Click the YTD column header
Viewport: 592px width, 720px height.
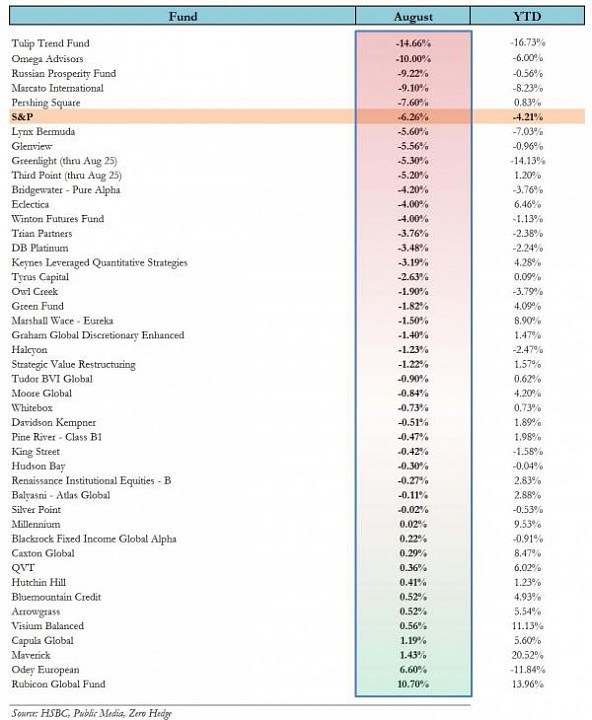[x=527, y=16]
